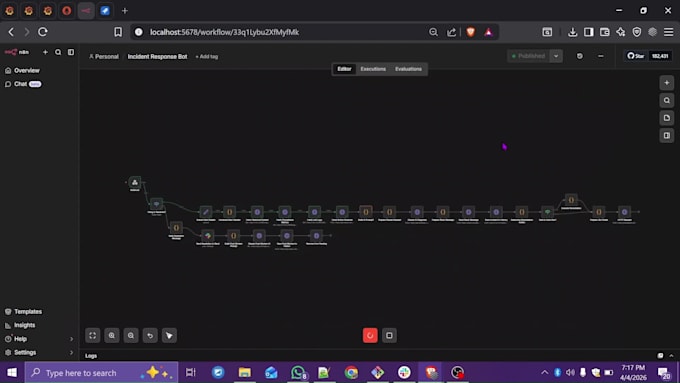Open WhatsApp from taskbar
This screenshot has width=680, height=383.
[298, 373]
